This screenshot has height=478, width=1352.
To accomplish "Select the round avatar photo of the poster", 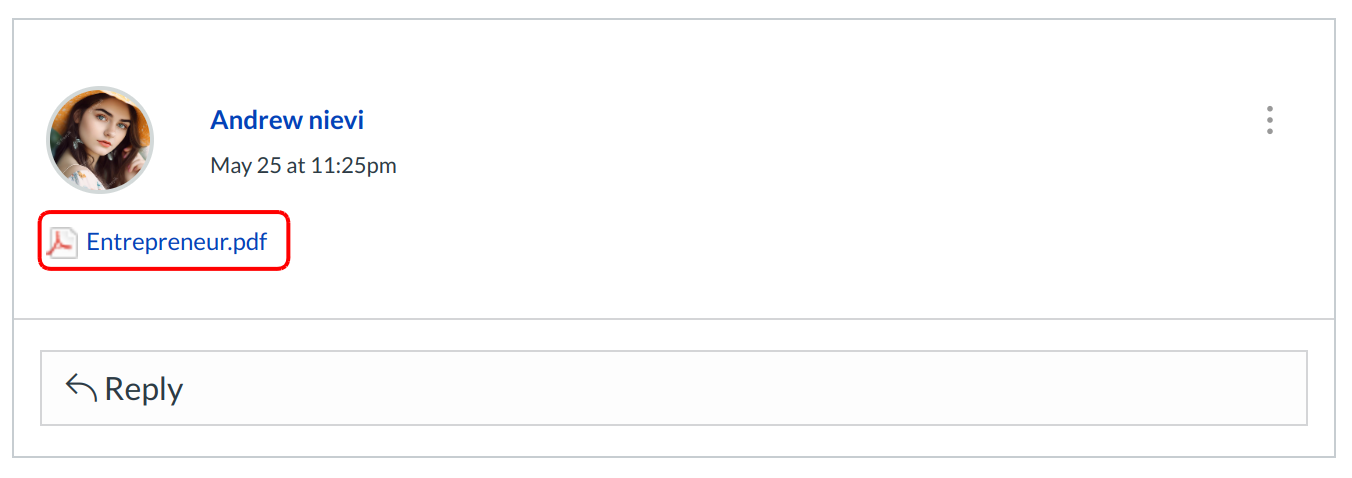I will pyautogui.click(x=100, y=139).
